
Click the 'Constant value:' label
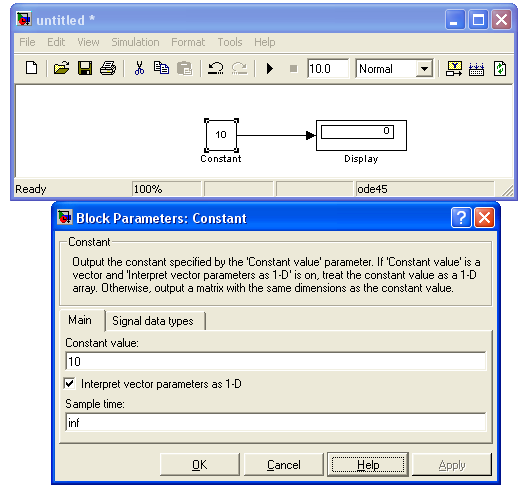tap(102, 343)
